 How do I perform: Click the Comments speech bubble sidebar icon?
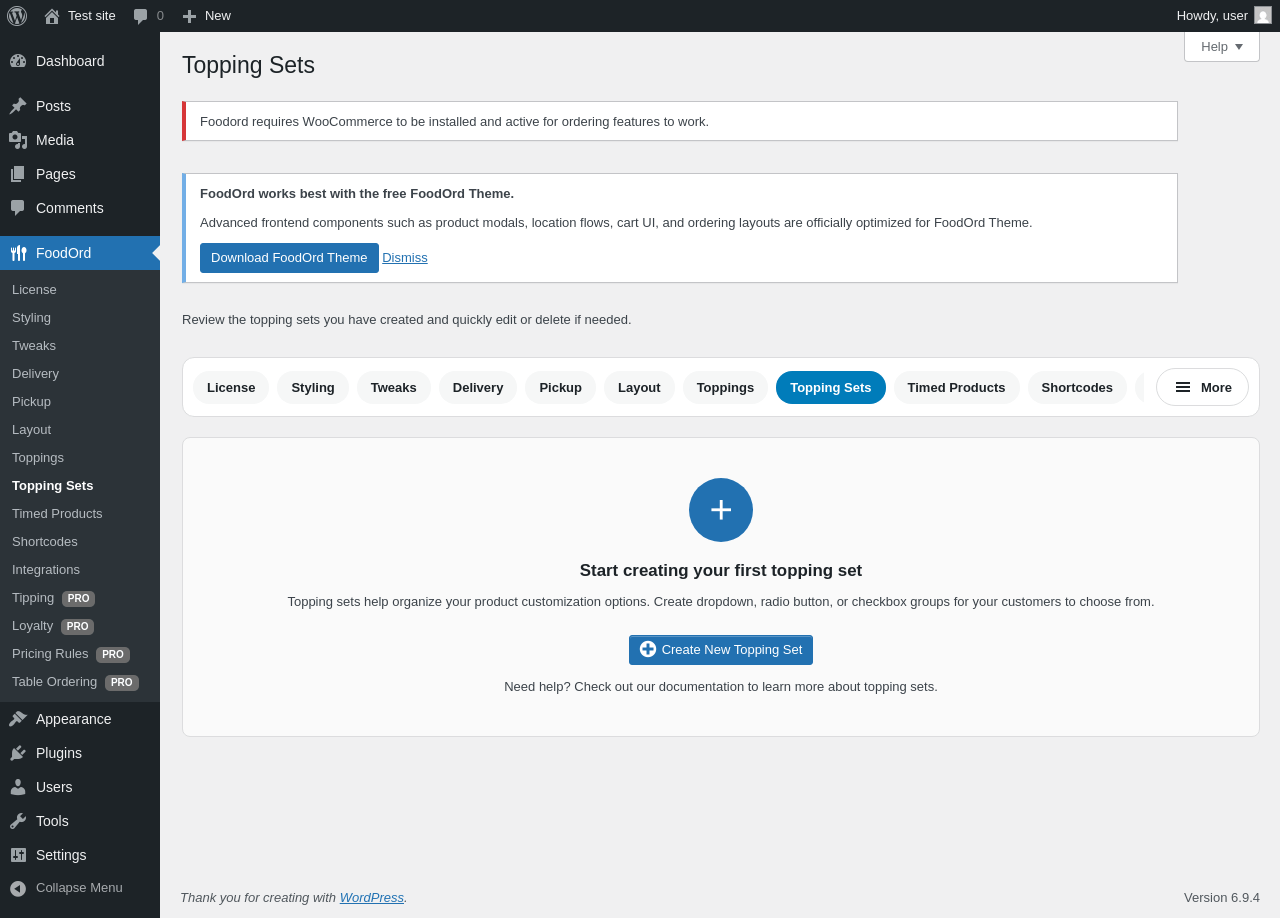click(x=18, y=208)
